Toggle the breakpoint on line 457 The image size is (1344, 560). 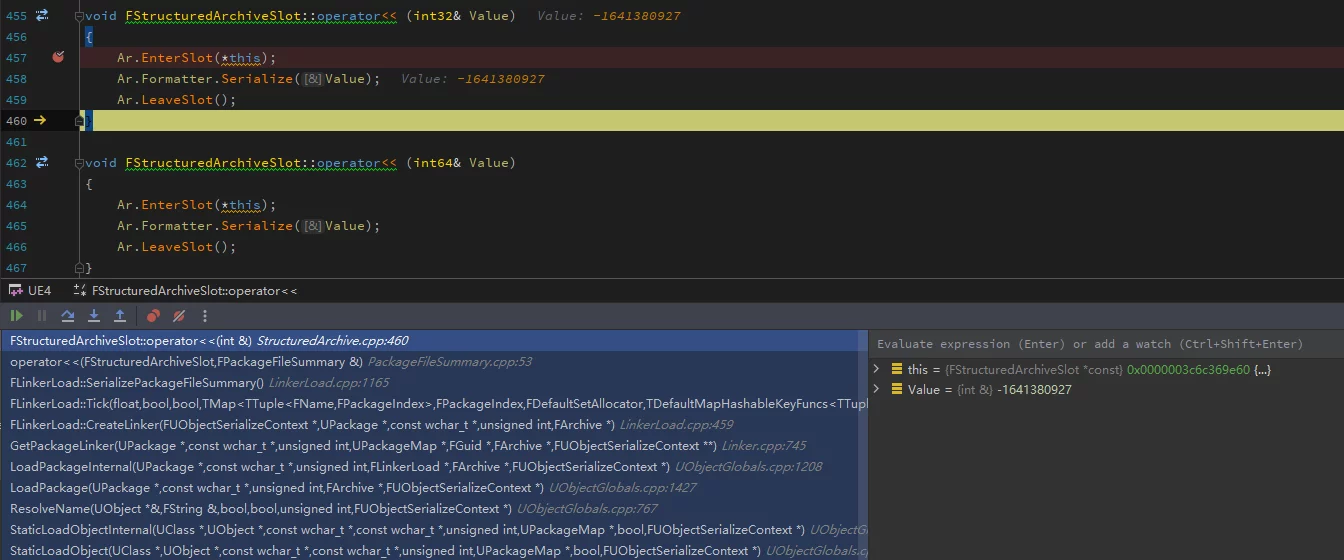58,58
